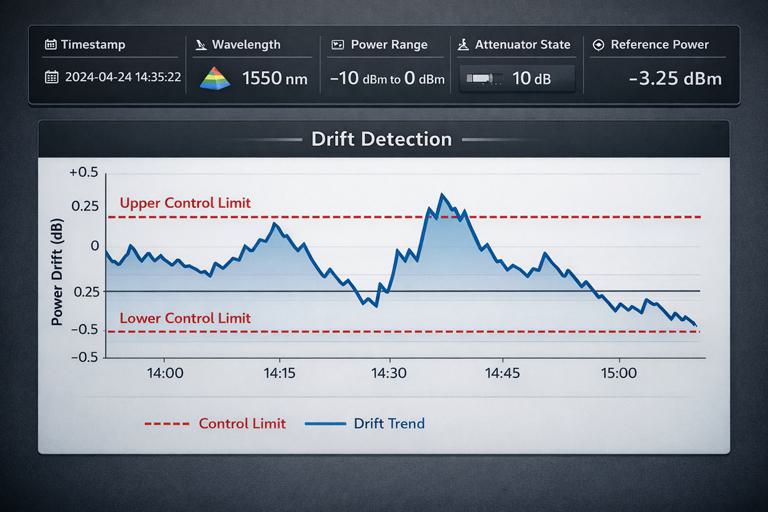Click the 1550 nm wavelength value

[x=275, y=78]
